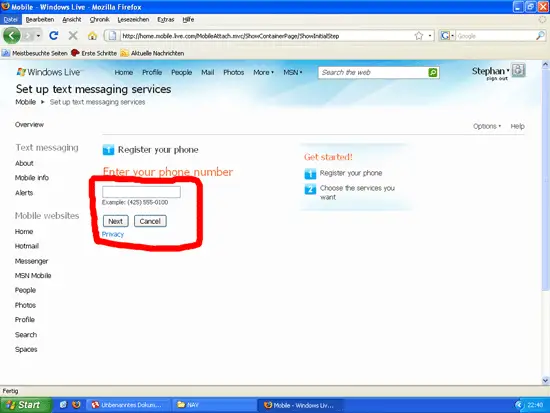Switch to Unbenanntes Dokument taskbar item
This screenshot has width=550, height=413.
tap(128, 405)
